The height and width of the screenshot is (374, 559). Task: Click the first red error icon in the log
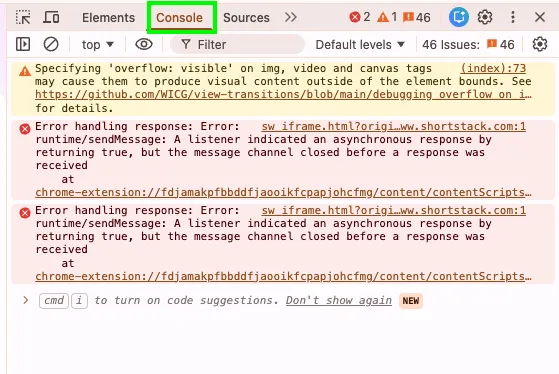(x=25, y=129)
